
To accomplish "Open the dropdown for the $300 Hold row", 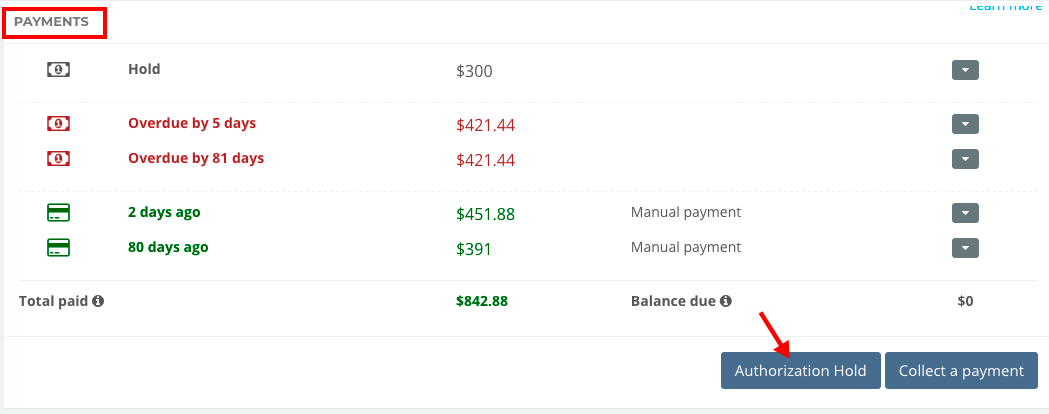I will [965, 70].
